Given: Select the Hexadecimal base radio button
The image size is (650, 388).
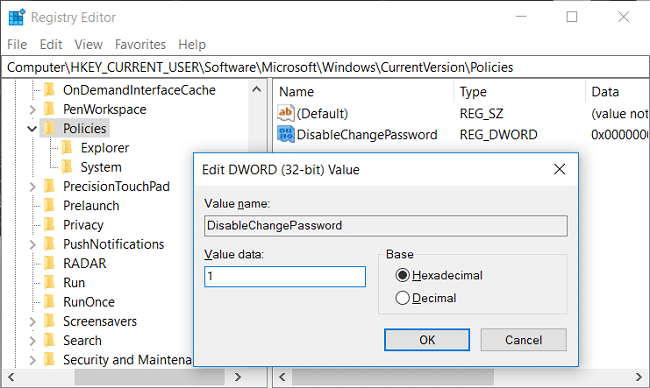Looking at the screenshot, I should click(x=403, y=275).
